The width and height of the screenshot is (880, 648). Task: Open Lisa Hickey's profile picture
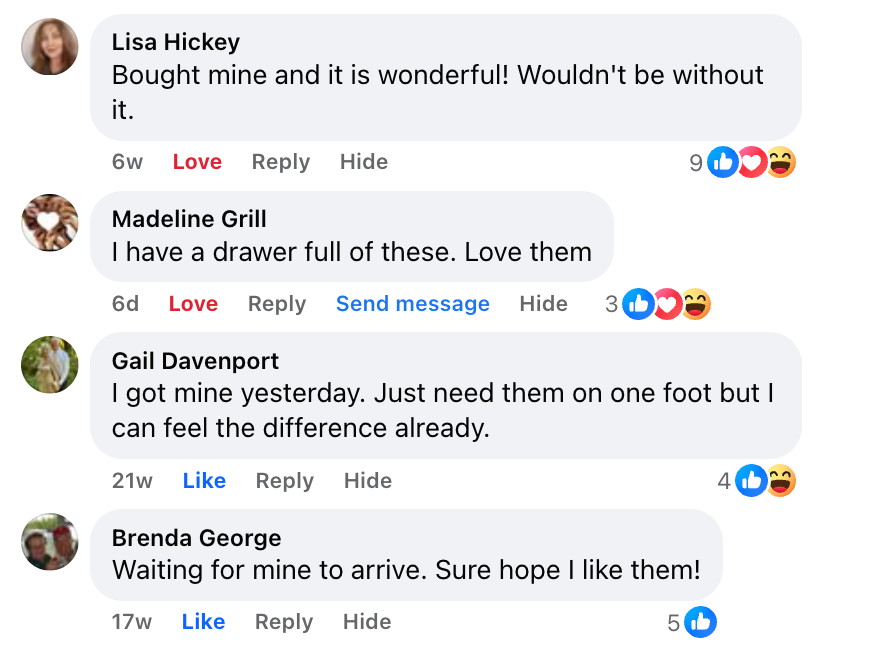click(50, 47)
